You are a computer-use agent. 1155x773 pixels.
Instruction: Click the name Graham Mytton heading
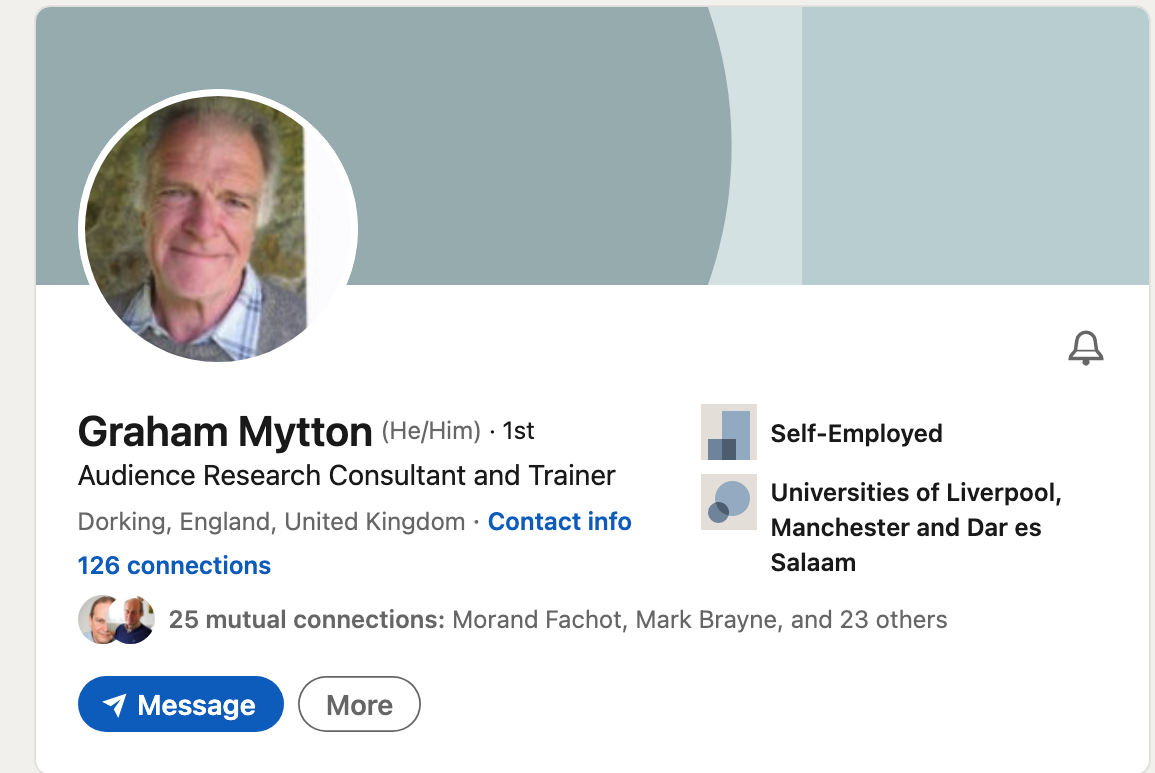(x=225, y=432)
